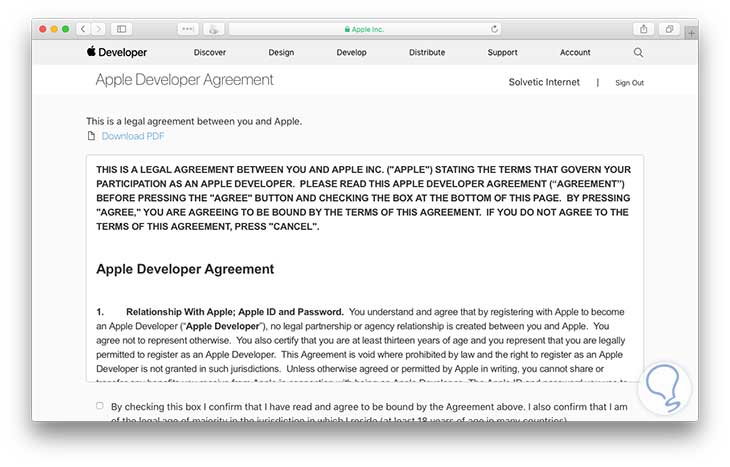Show all tabs overview icon
The image size is (730, 467).
(669, 29)
